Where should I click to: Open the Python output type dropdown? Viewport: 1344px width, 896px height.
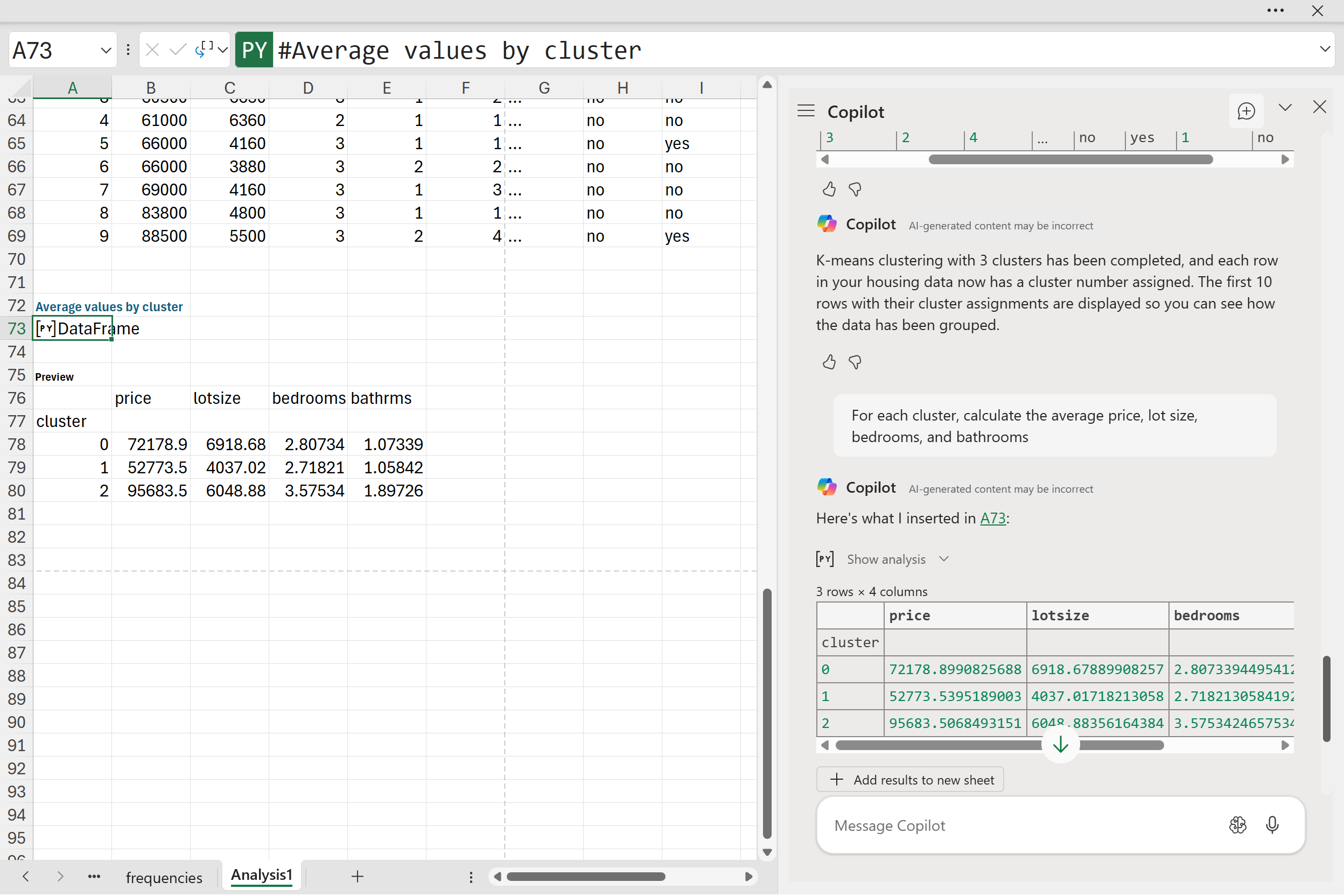(222, 50)
